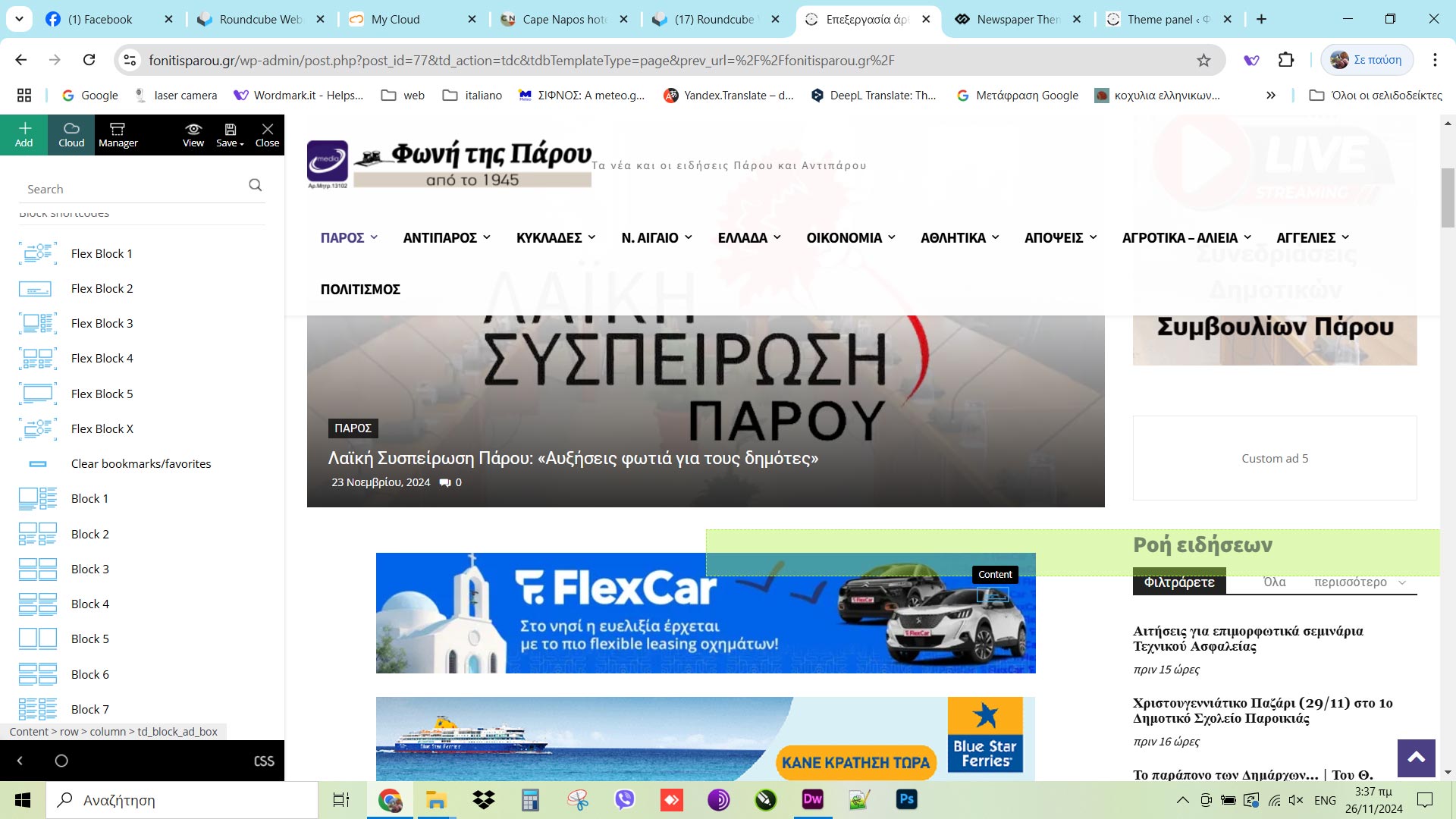Click Clear bookmarks/favorites
Viewport: 1456px width, 819px height.
point(142,463)
